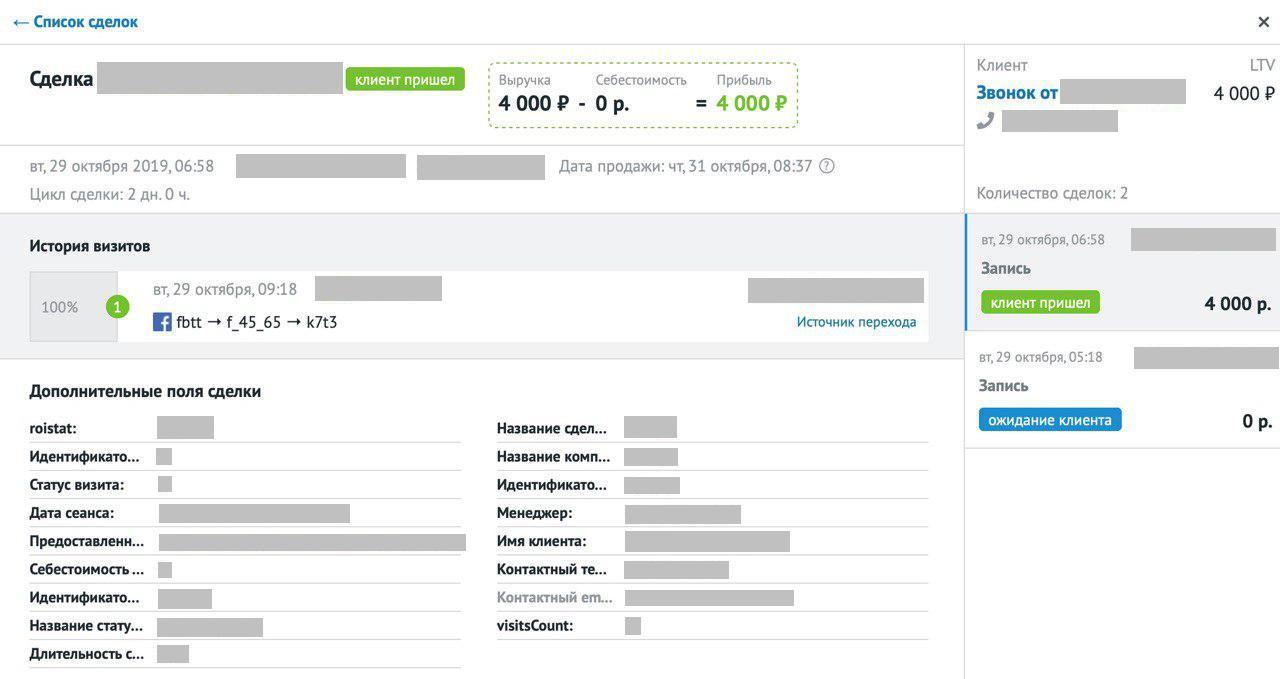Select the deal card from 05:18
1280x679 pixels.
(x=1120, y=389)
